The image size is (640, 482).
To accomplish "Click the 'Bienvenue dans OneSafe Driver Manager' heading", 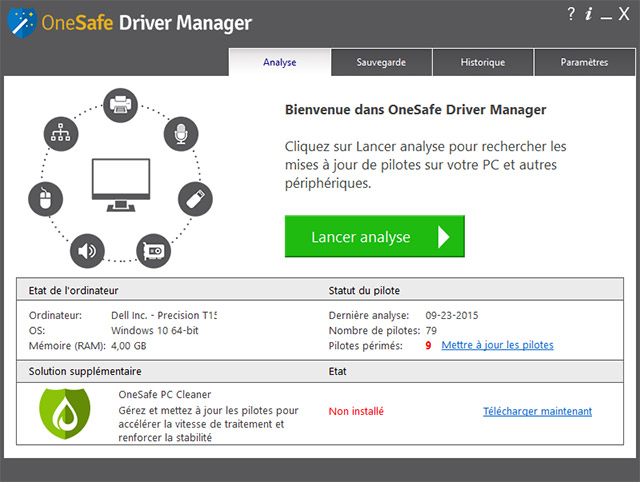I will (x=416, y=110).
